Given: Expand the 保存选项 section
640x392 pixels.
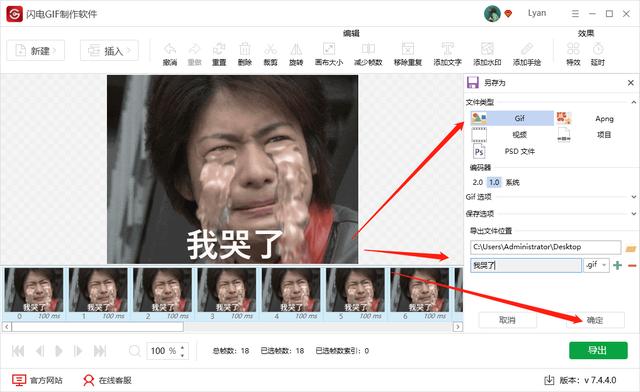Looking at the screenshot, I should tap(633, 214).
